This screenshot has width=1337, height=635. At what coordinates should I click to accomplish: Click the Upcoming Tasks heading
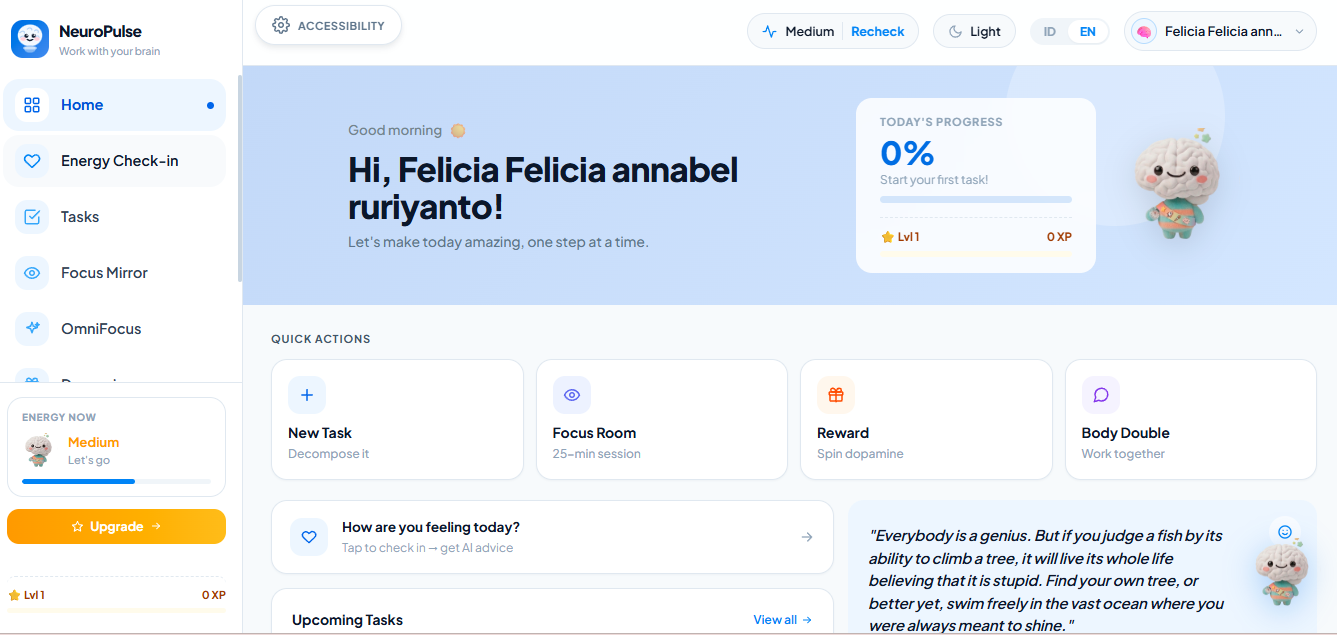347,620
